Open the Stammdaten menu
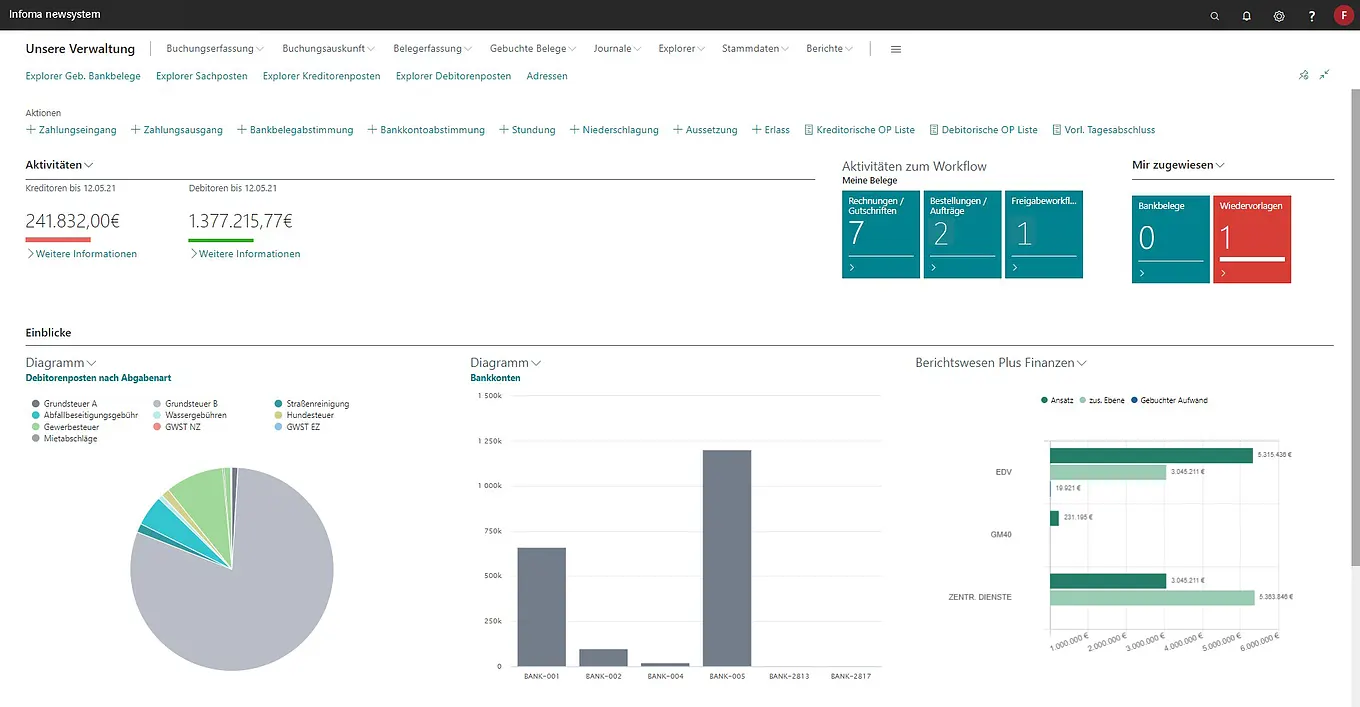The width and height of the screenshot is (1360, 707). pyautogui.click(x=755, y=48)
